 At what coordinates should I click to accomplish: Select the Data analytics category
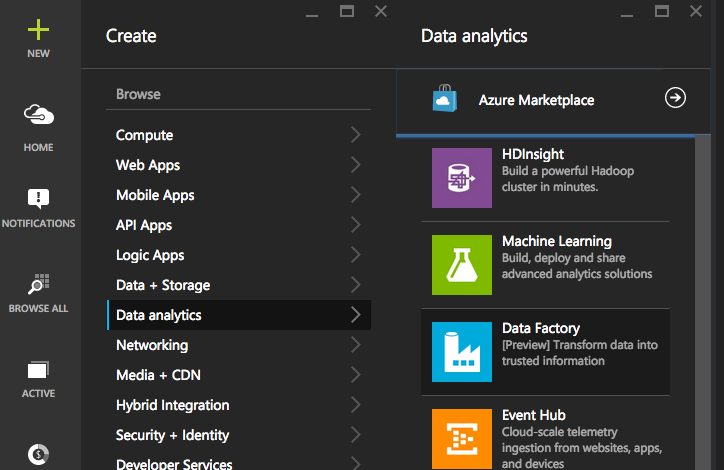[x=239, y=315]
